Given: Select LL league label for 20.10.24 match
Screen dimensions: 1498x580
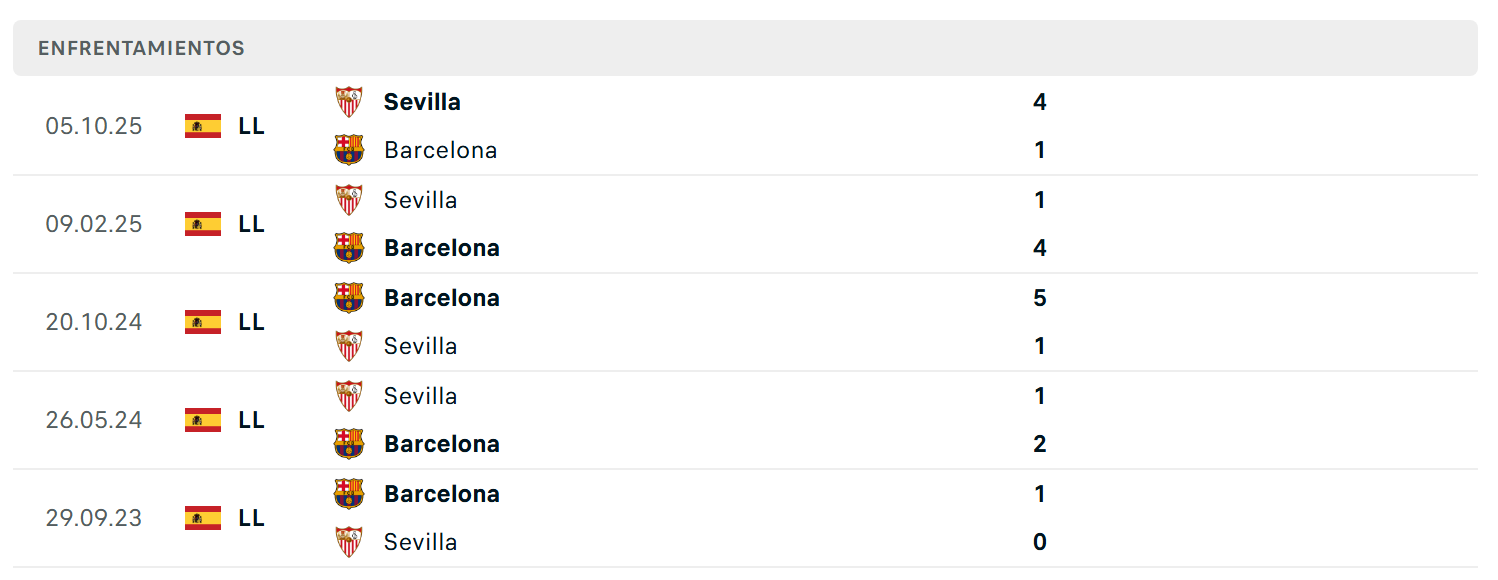Looking at the screenshot, I should click(x=252, y=322).
